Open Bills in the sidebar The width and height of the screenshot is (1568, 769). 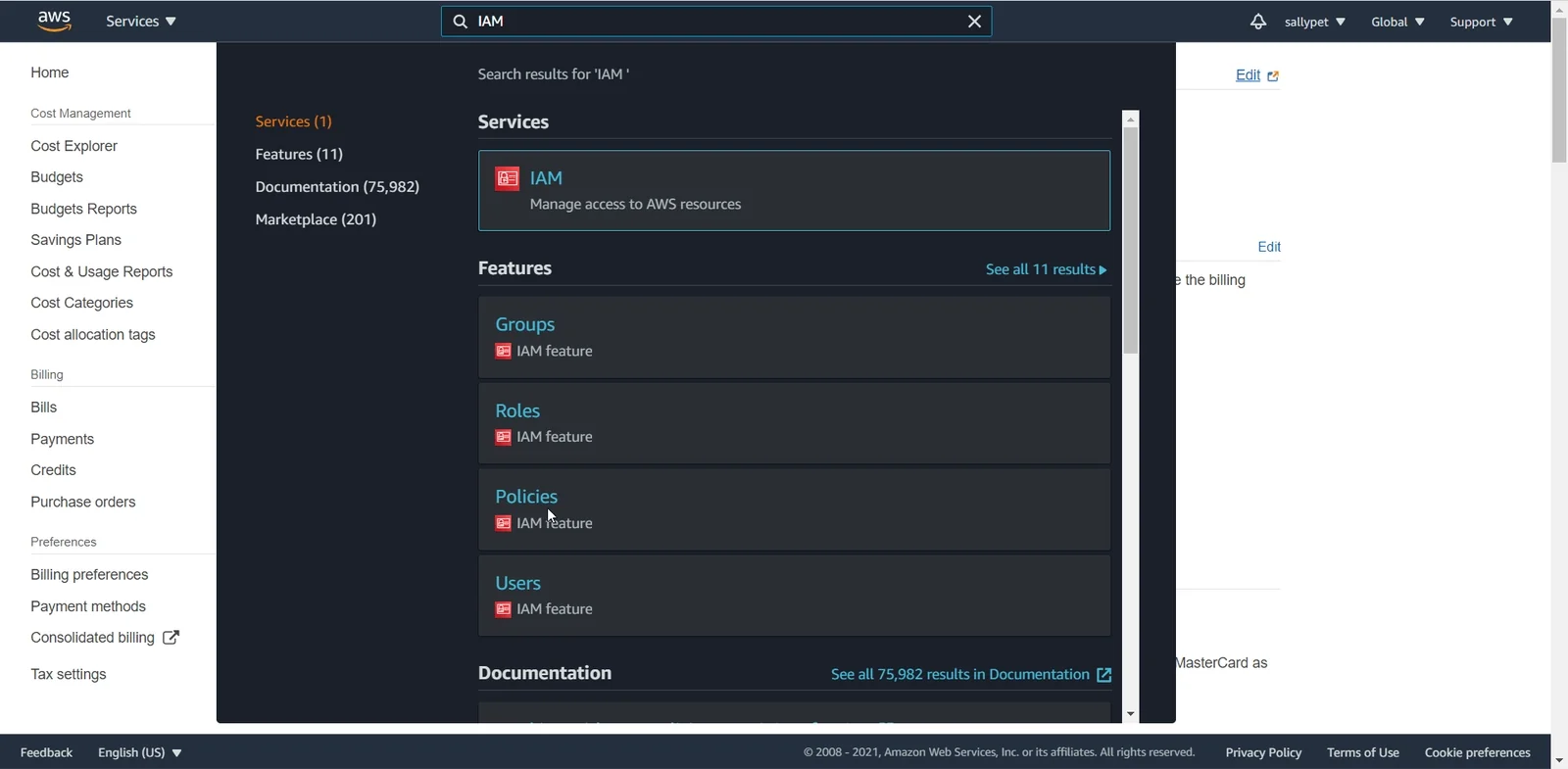click(44, 408)
